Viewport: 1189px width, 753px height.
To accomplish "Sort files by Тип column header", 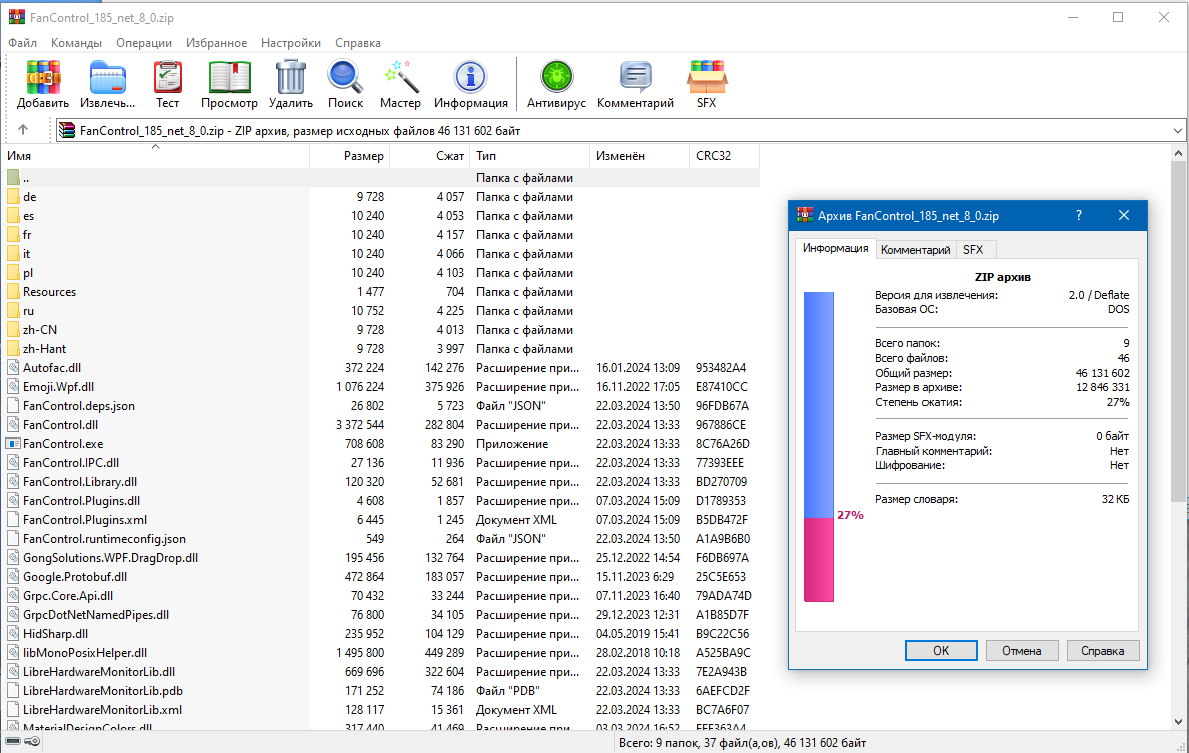I will 530,155.
